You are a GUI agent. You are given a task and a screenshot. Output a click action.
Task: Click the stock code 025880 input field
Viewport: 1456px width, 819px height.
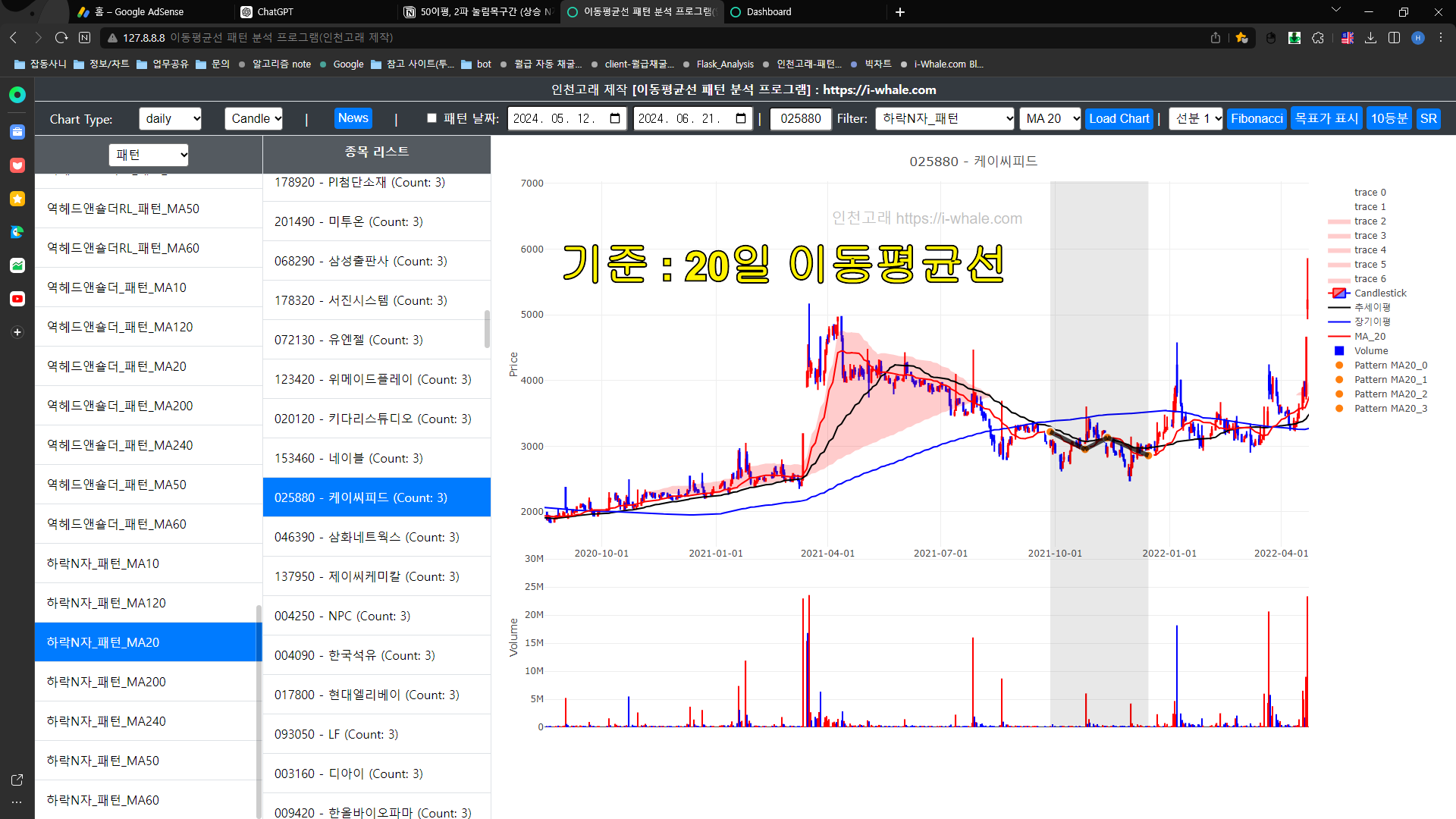click(800, 119)
